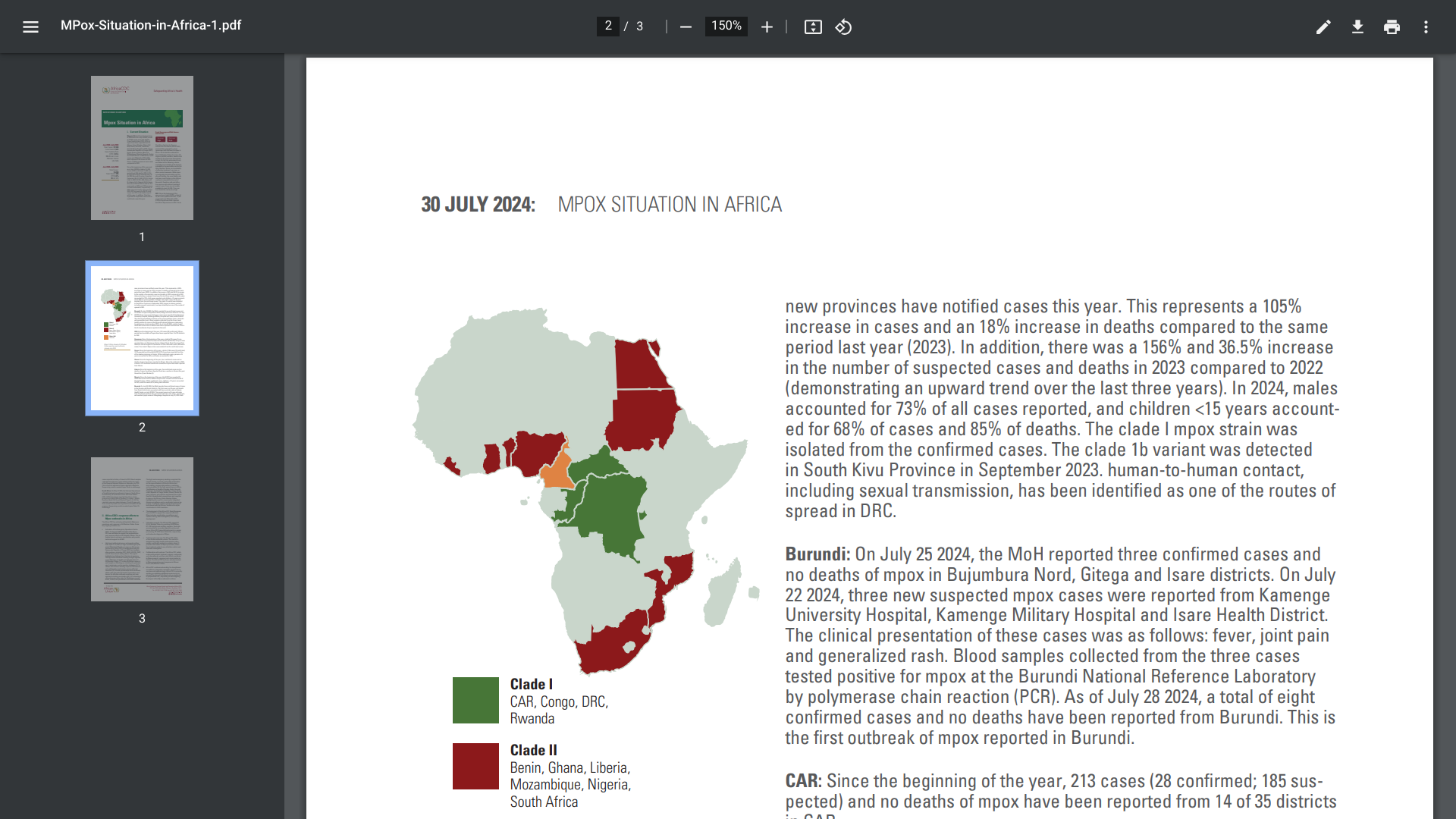Click the green Clade I legend swatch
This screenshot has width=1456, height=819.
(475, 700)
